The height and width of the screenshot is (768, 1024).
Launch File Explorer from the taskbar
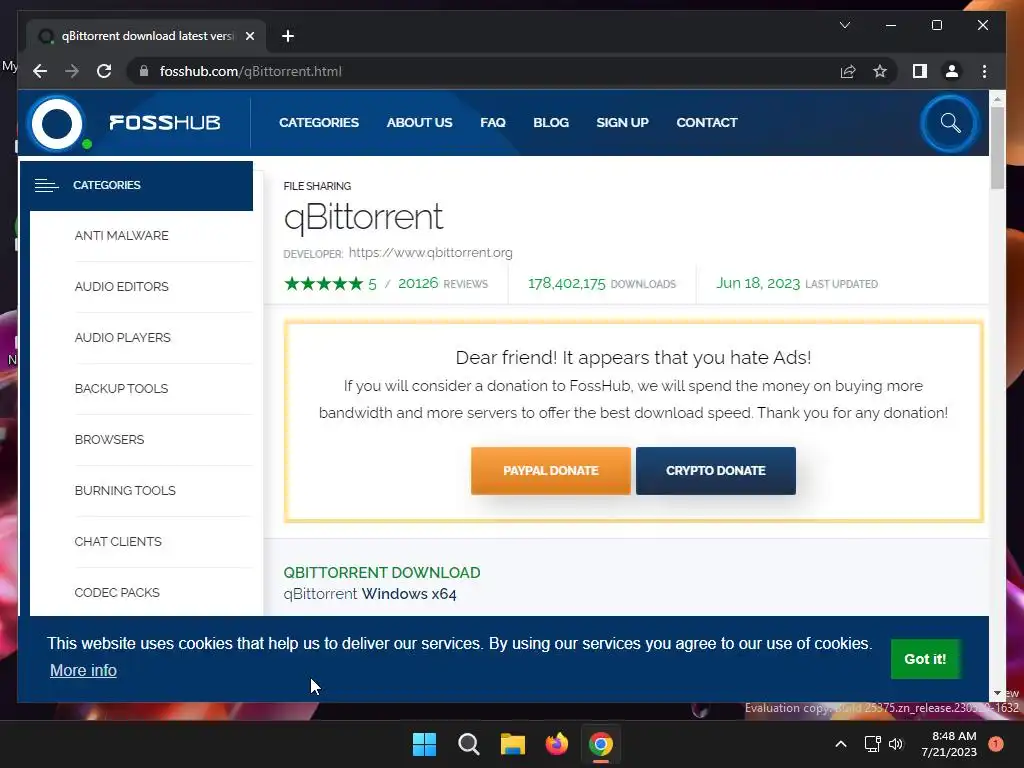coord(513,744)
